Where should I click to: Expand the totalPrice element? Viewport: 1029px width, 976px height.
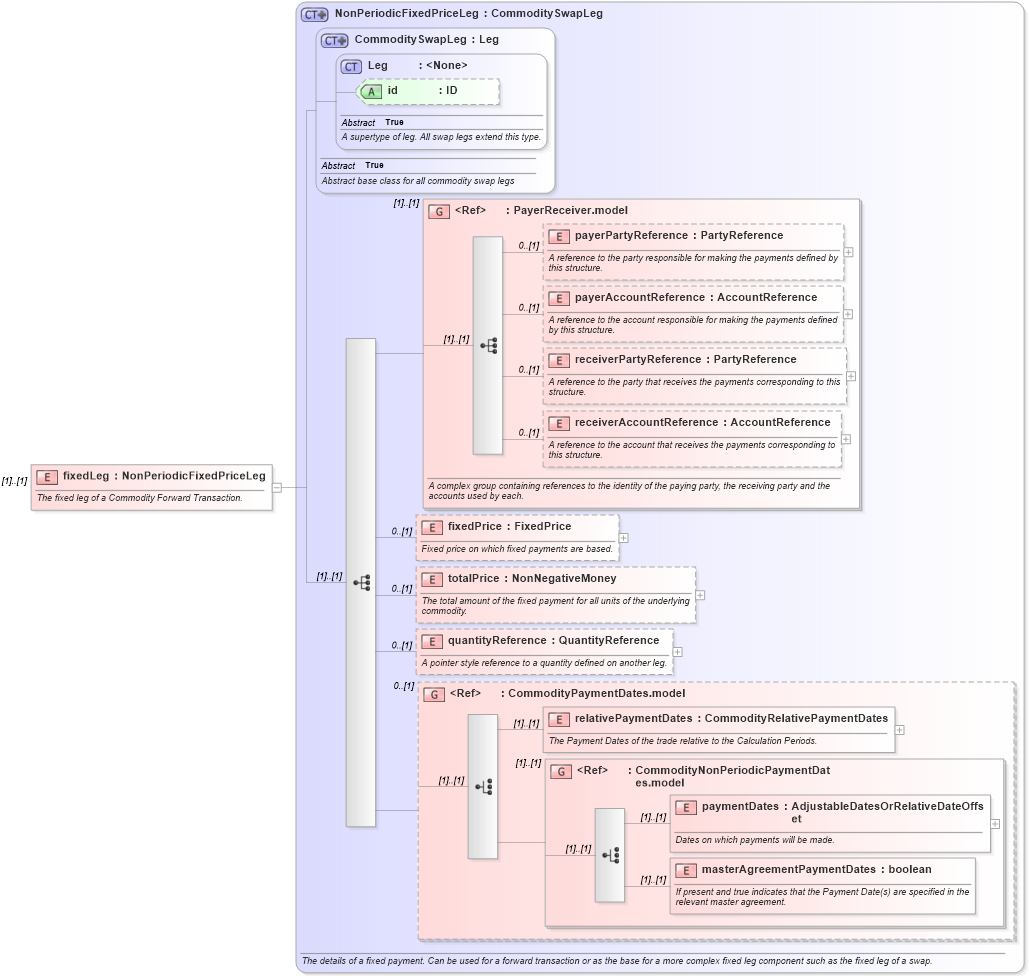(x=700, y=595)
